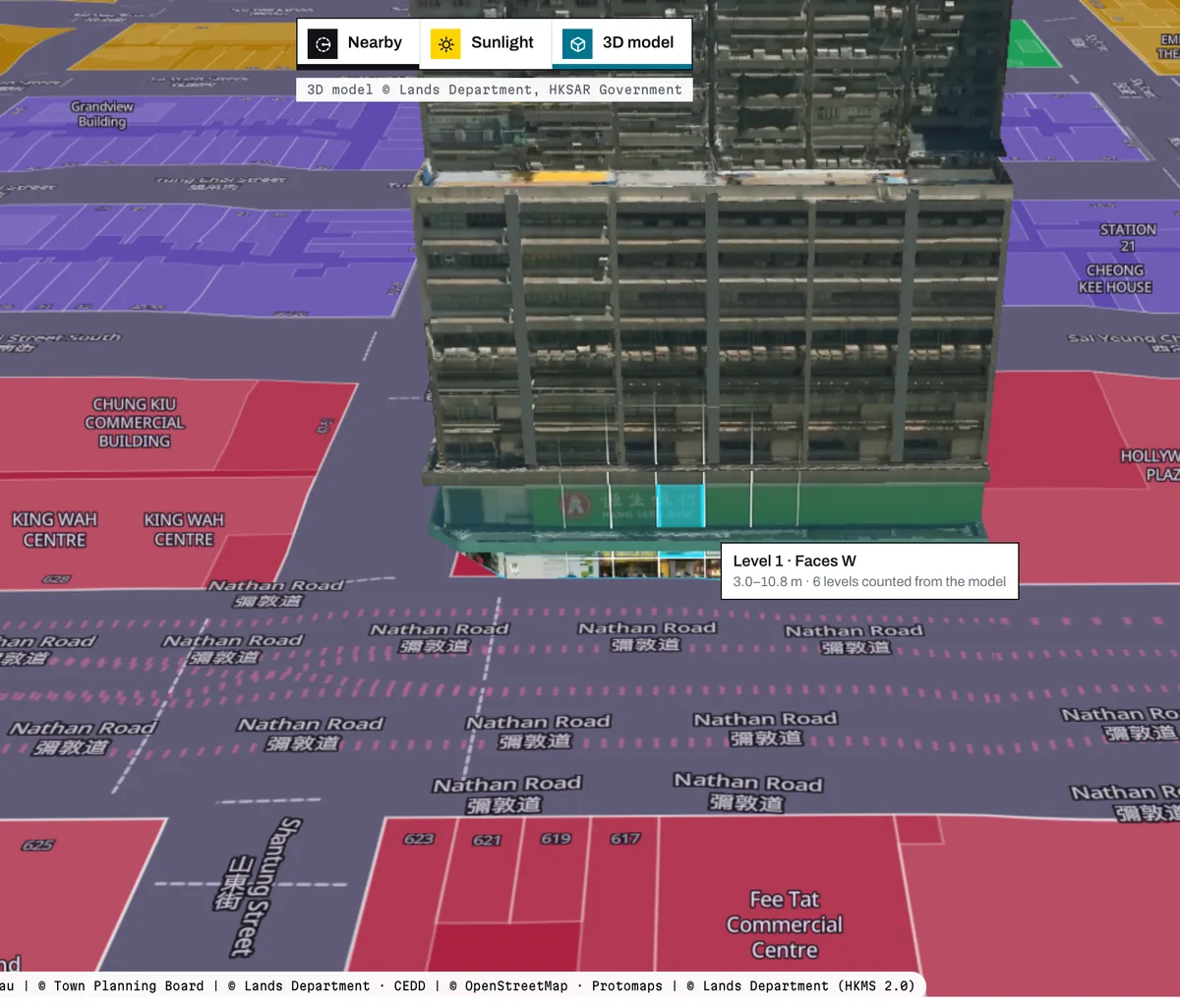This screenshot has height=1008, width=1180.
Task: Click the yellow sun icon
Action: coord(445,43)
